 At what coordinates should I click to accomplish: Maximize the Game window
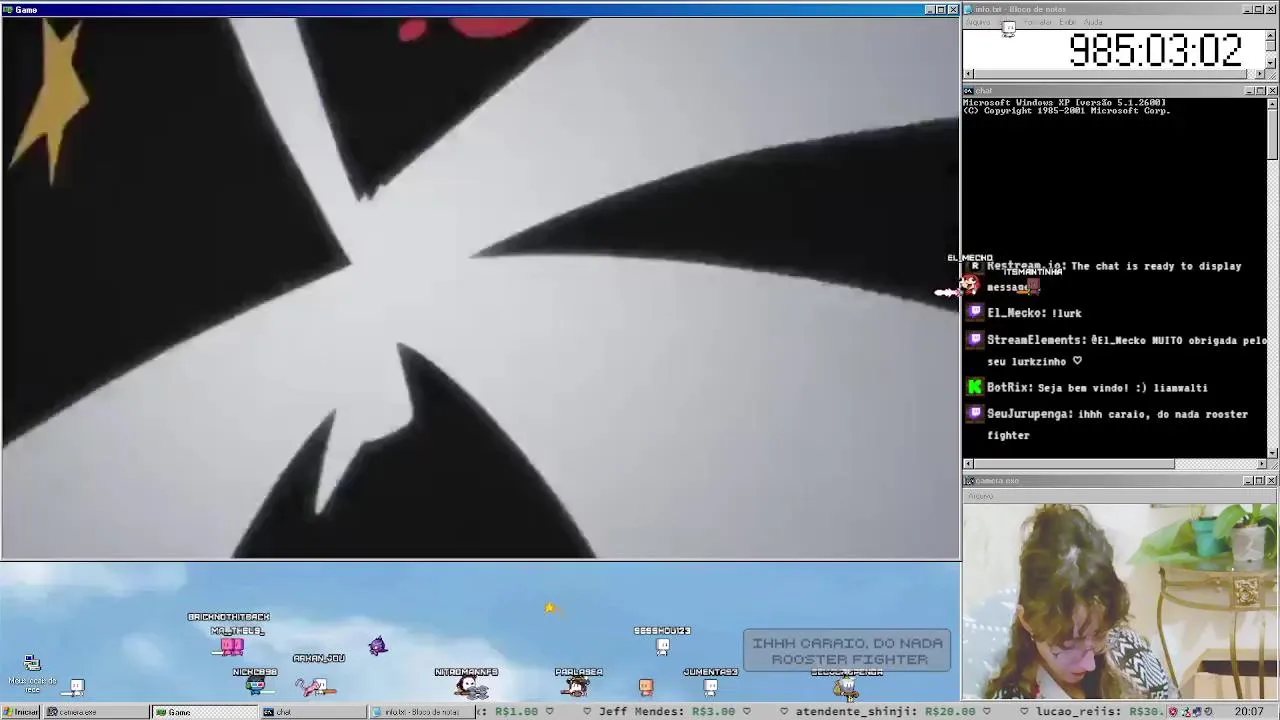tap(940, 9)
